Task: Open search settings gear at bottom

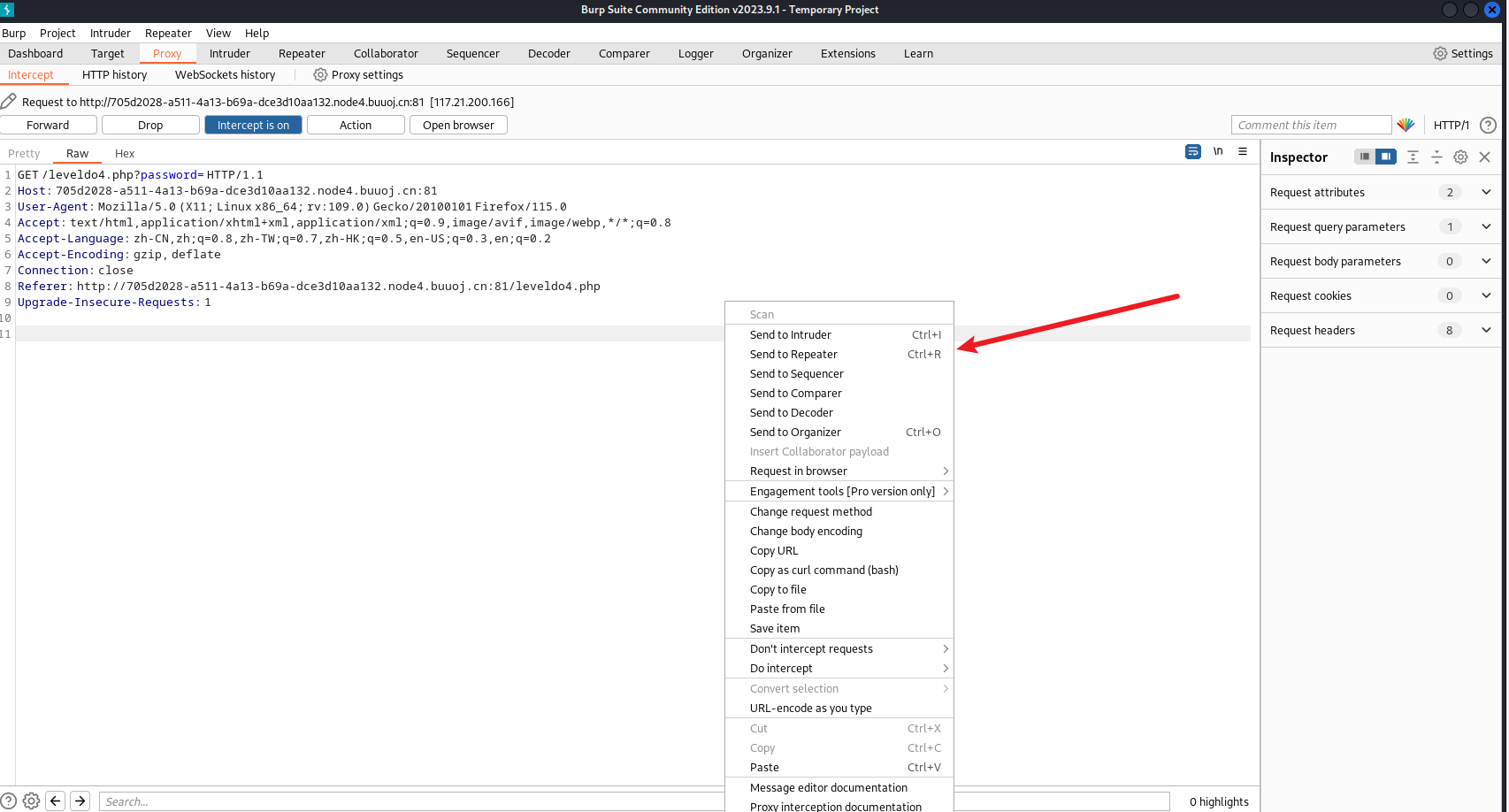Action: pos(32,801)
